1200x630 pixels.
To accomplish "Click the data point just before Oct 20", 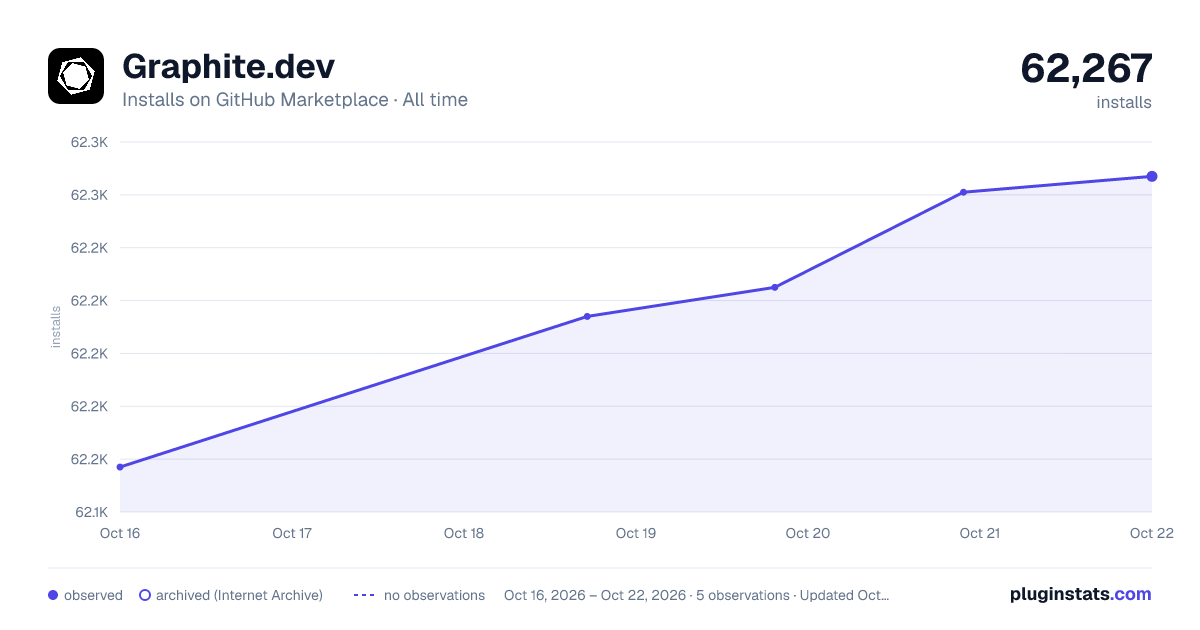I will pos(774,288).
